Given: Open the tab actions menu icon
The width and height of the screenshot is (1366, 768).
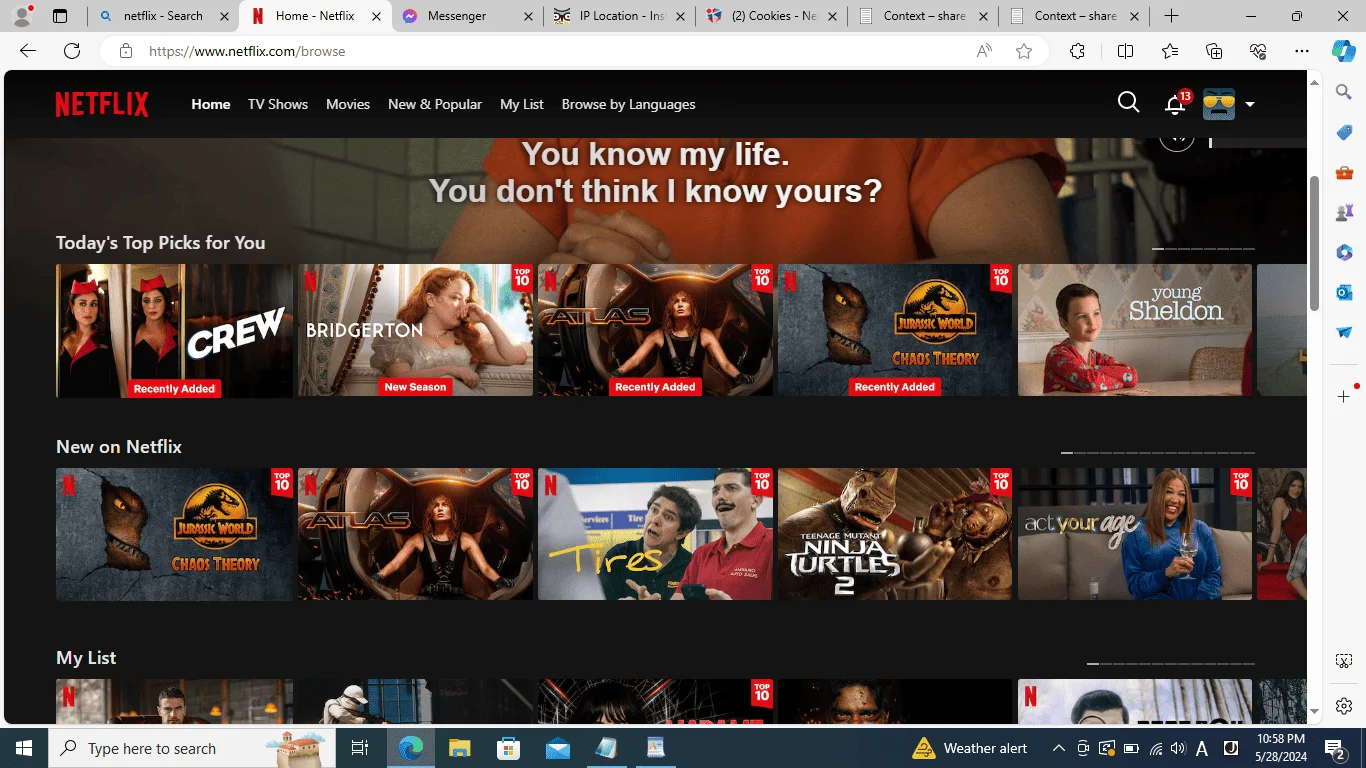Looking at the screenshot, I should click(60, 16).
